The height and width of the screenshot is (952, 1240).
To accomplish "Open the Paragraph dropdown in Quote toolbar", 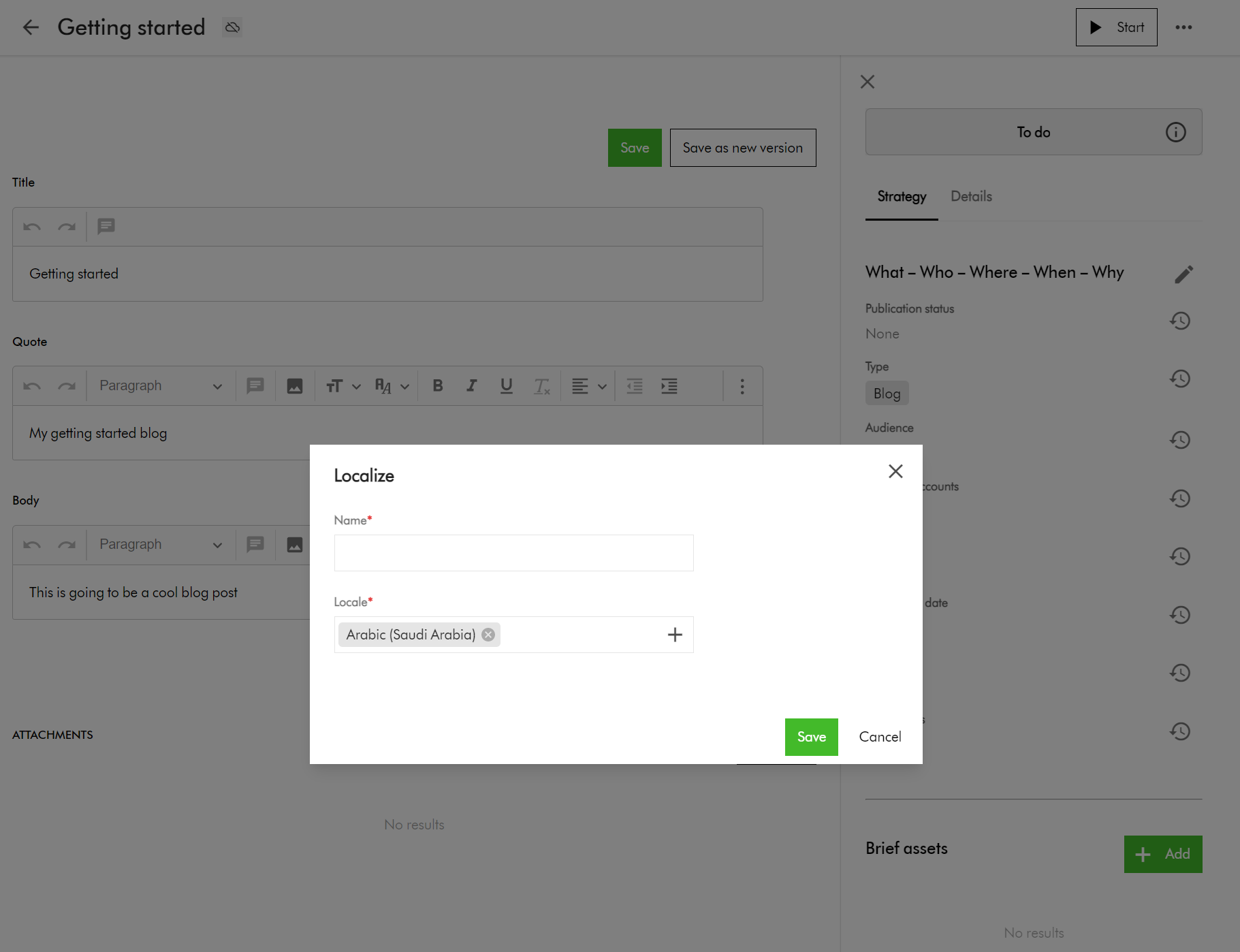I will pyautogui.click(x=161, y=386).
